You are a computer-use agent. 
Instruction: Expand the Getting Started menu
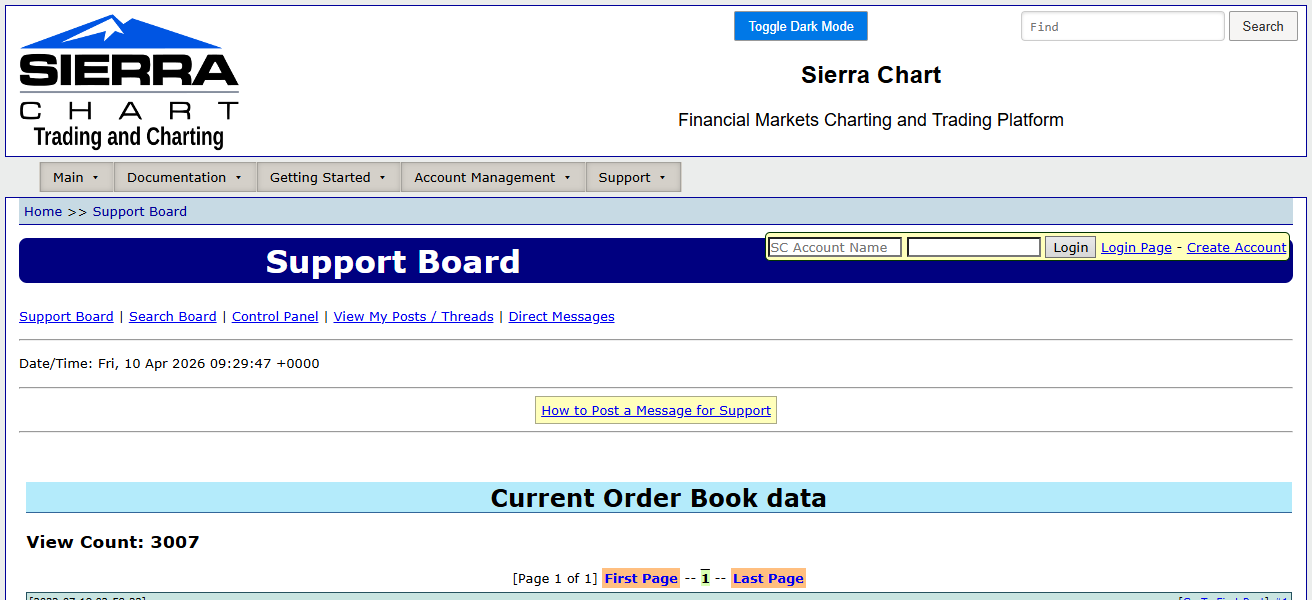coord(328,177)
